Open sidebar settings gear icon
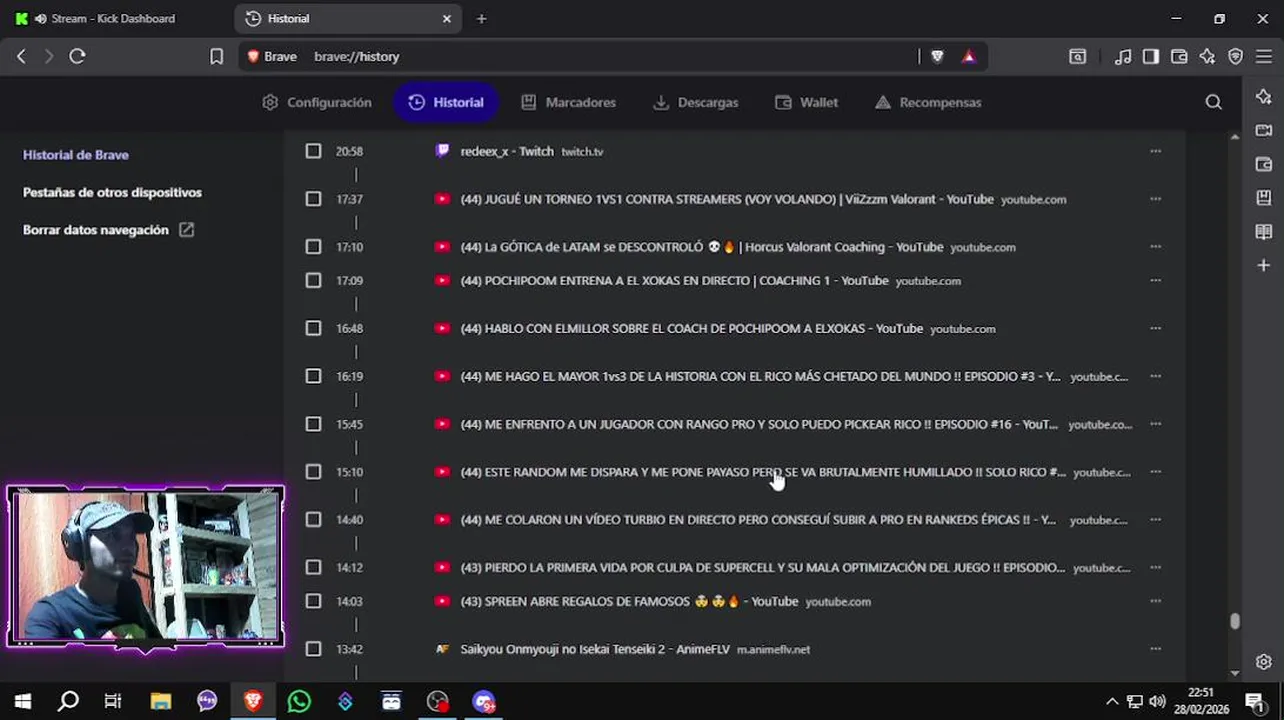 tap(1264, 662)
